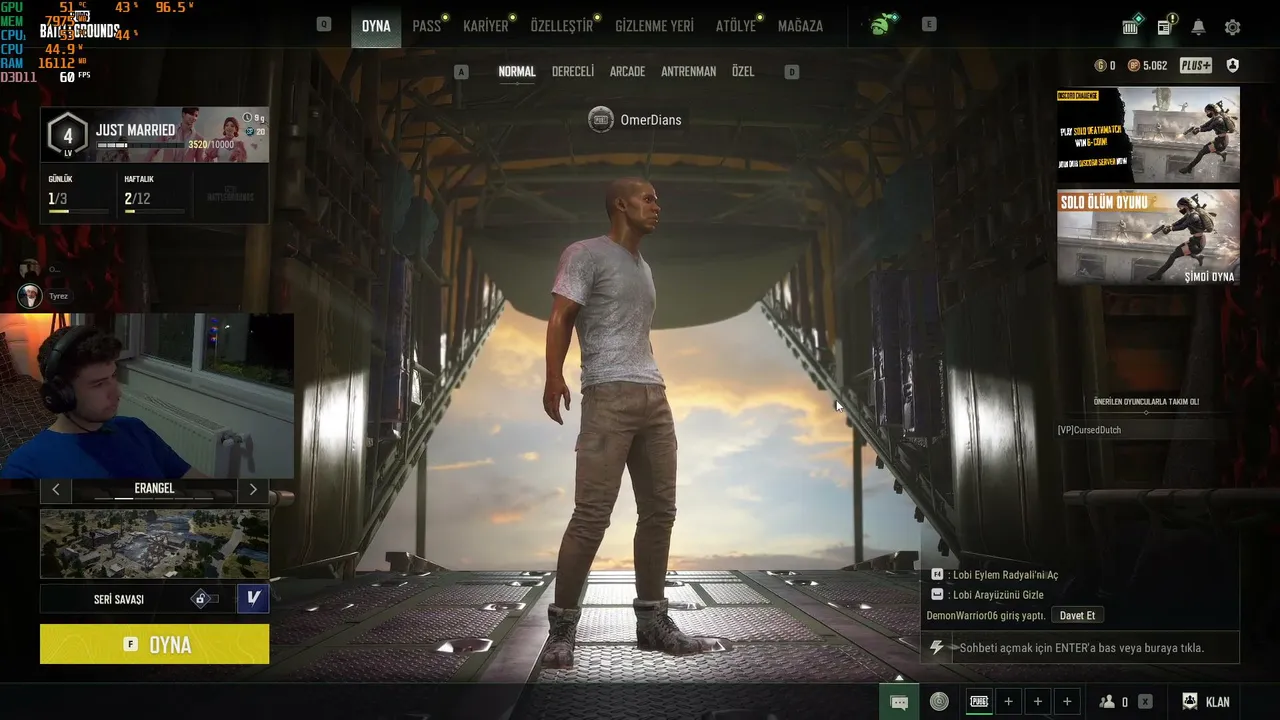The width and height of the screenshot is (1280, 720).
Task: Click the Tyrez friend avatar
Action: point(30,296)
